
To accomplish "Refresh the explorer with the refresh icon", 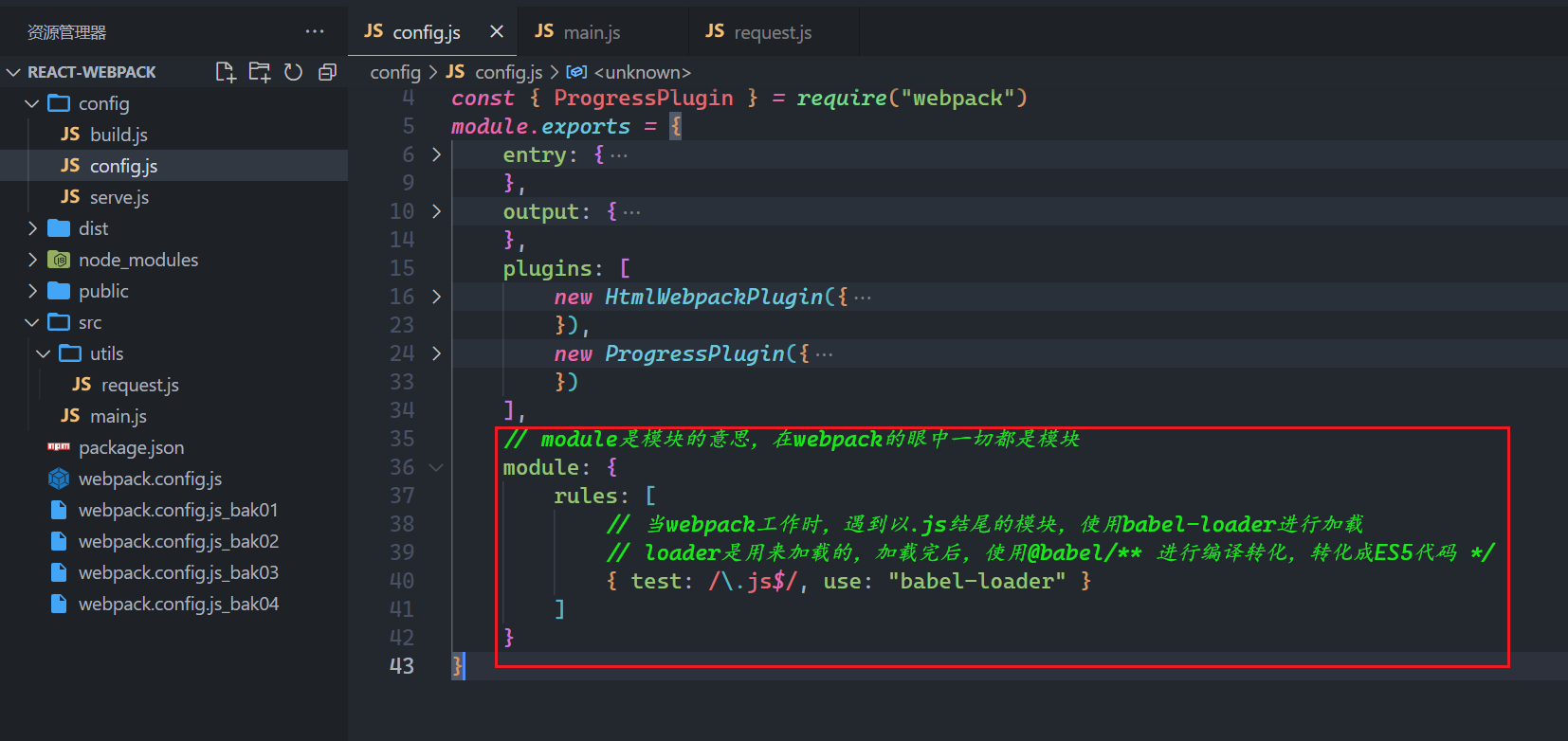I will point(294,72).
